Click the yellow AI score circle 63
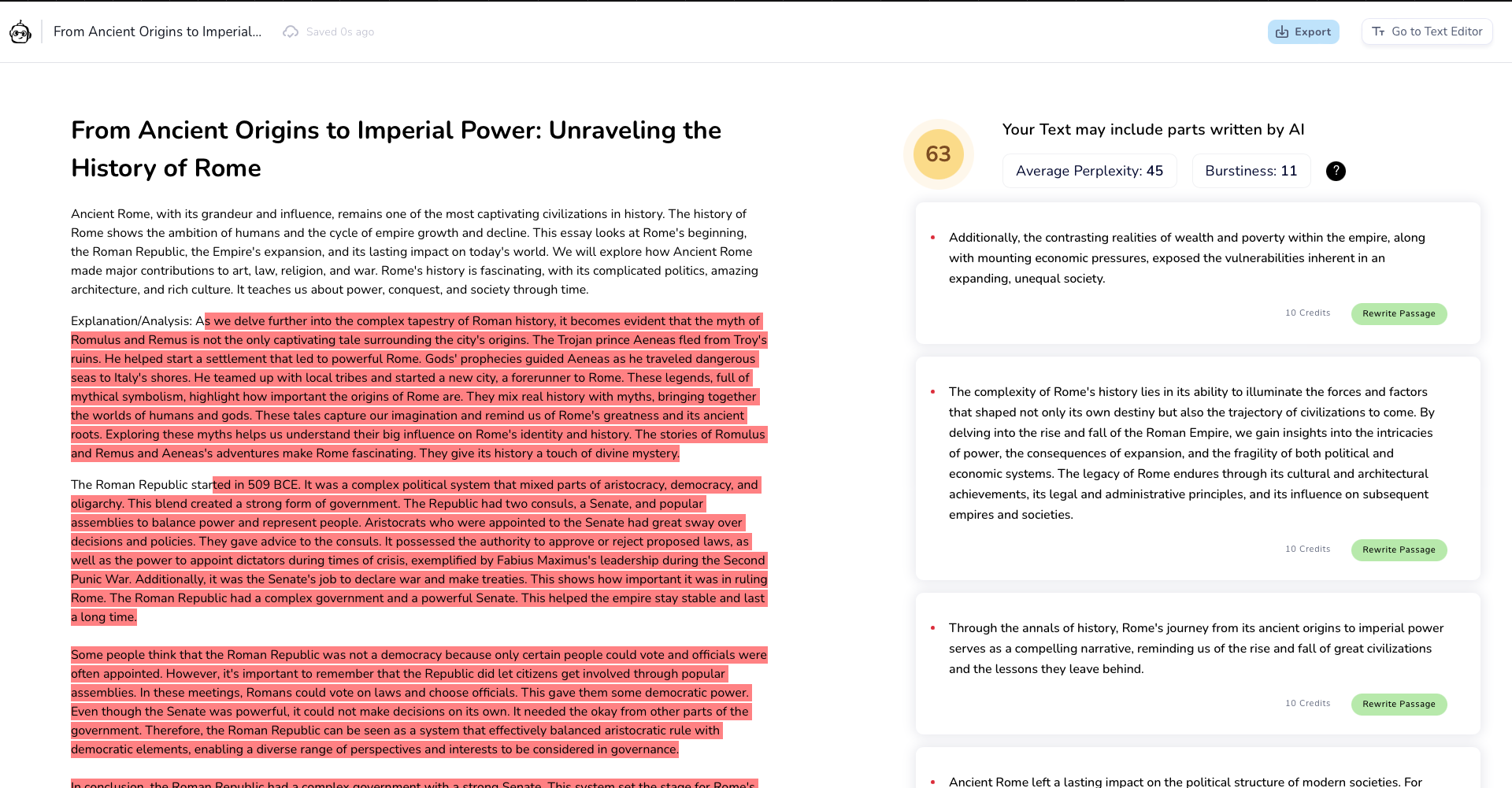Viewport: 1512px width, 788px height. (938, 154)
